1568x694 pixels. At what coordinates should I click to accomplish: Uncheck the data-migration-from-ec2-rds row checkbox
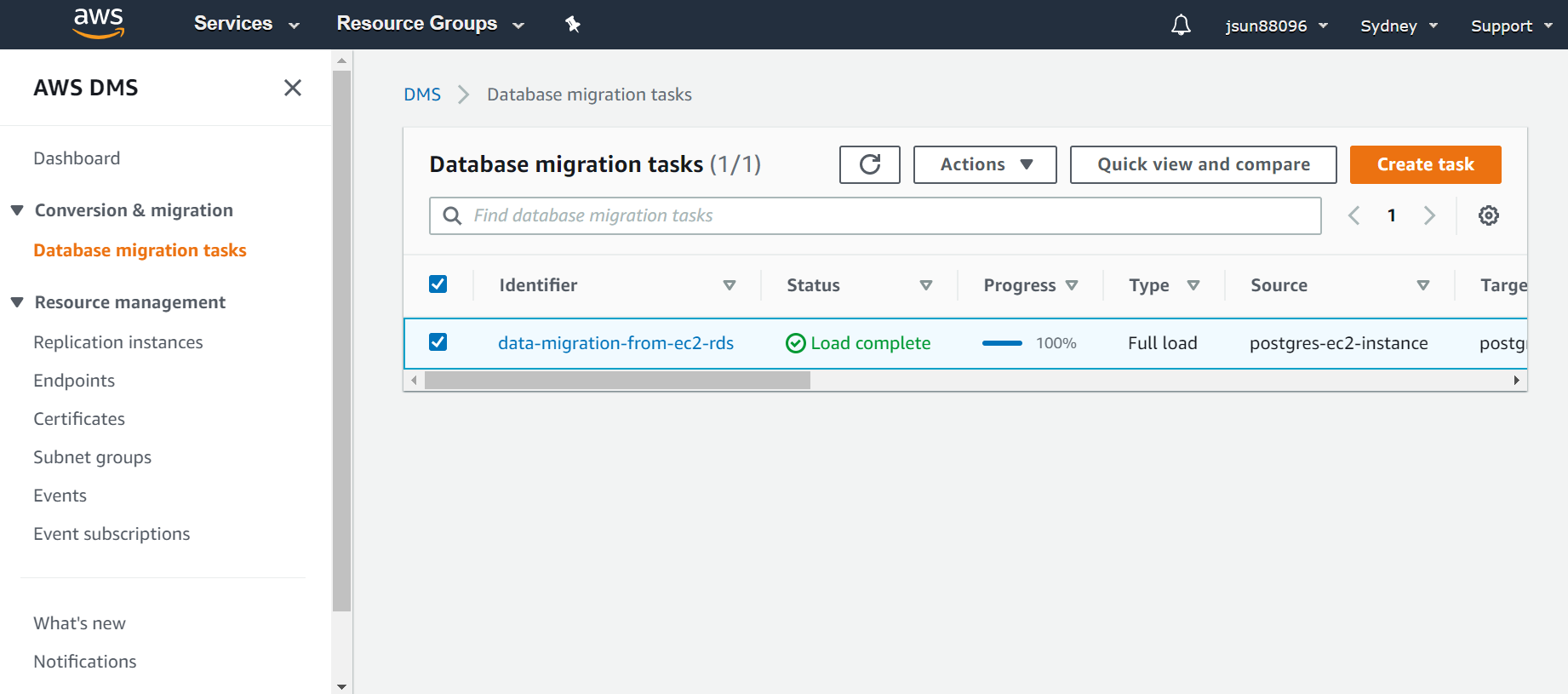pos(438,342)
